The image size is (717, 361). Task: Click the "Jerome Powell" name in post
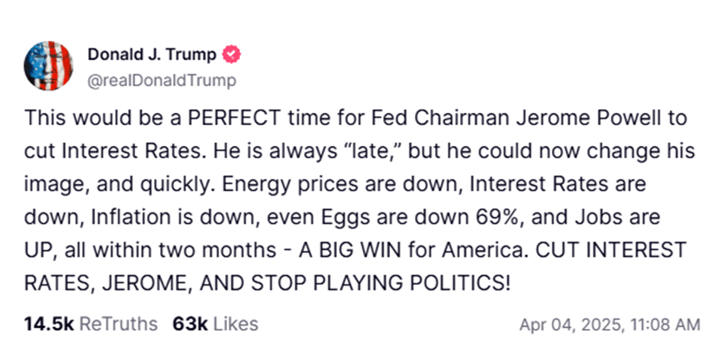point(589,118)
